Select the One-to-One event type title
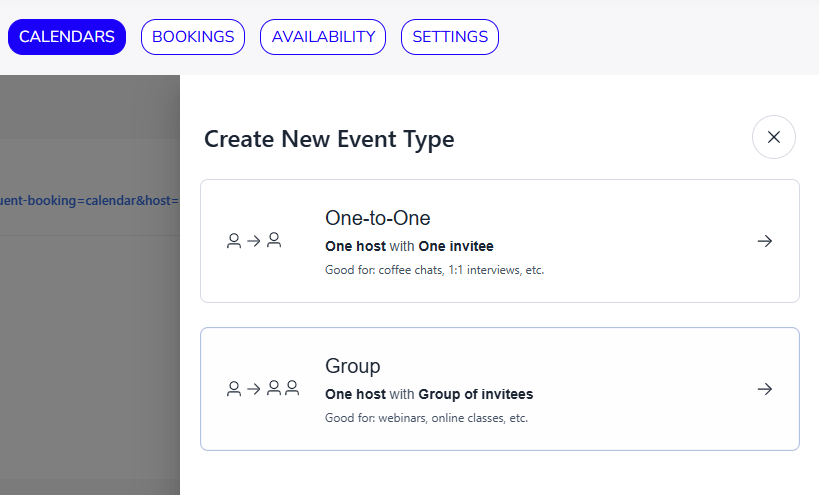This screenshot has height=495, width=819. coord(377,218)
